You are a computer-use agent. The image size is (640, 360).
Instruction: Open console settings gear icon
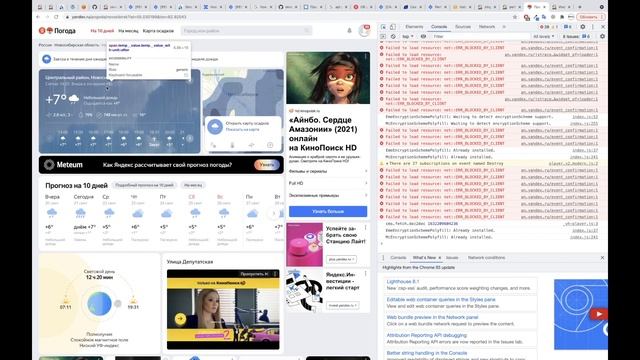[x=602, y=36]
